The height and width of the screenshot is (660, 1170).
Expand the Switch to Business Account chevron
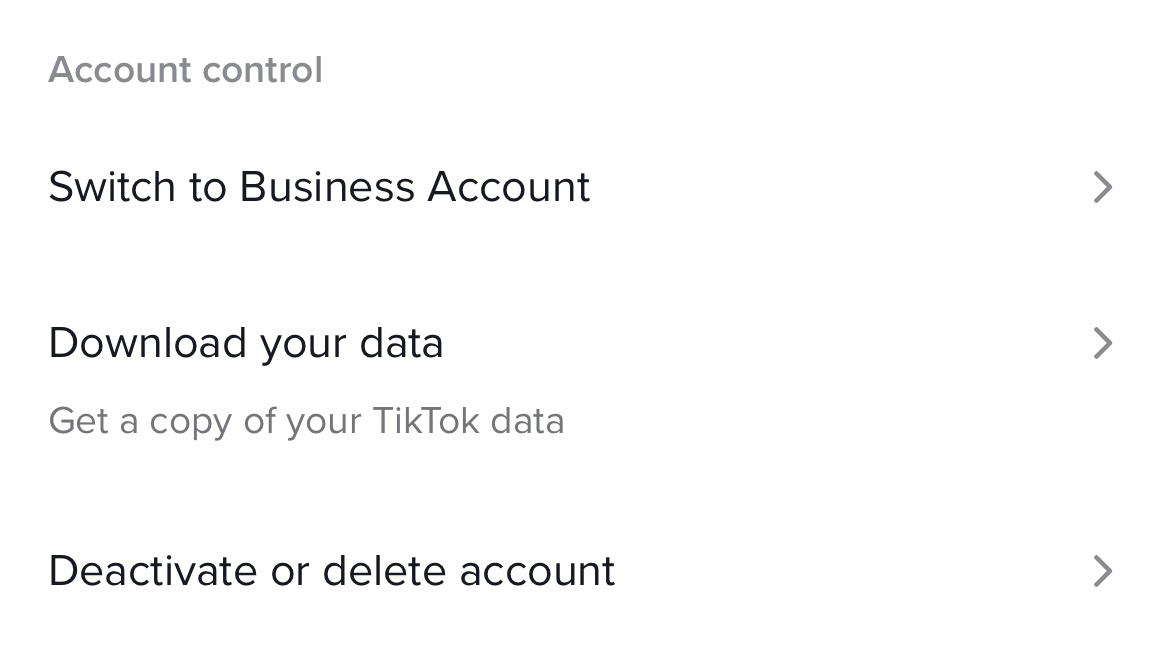(1103, 187)
